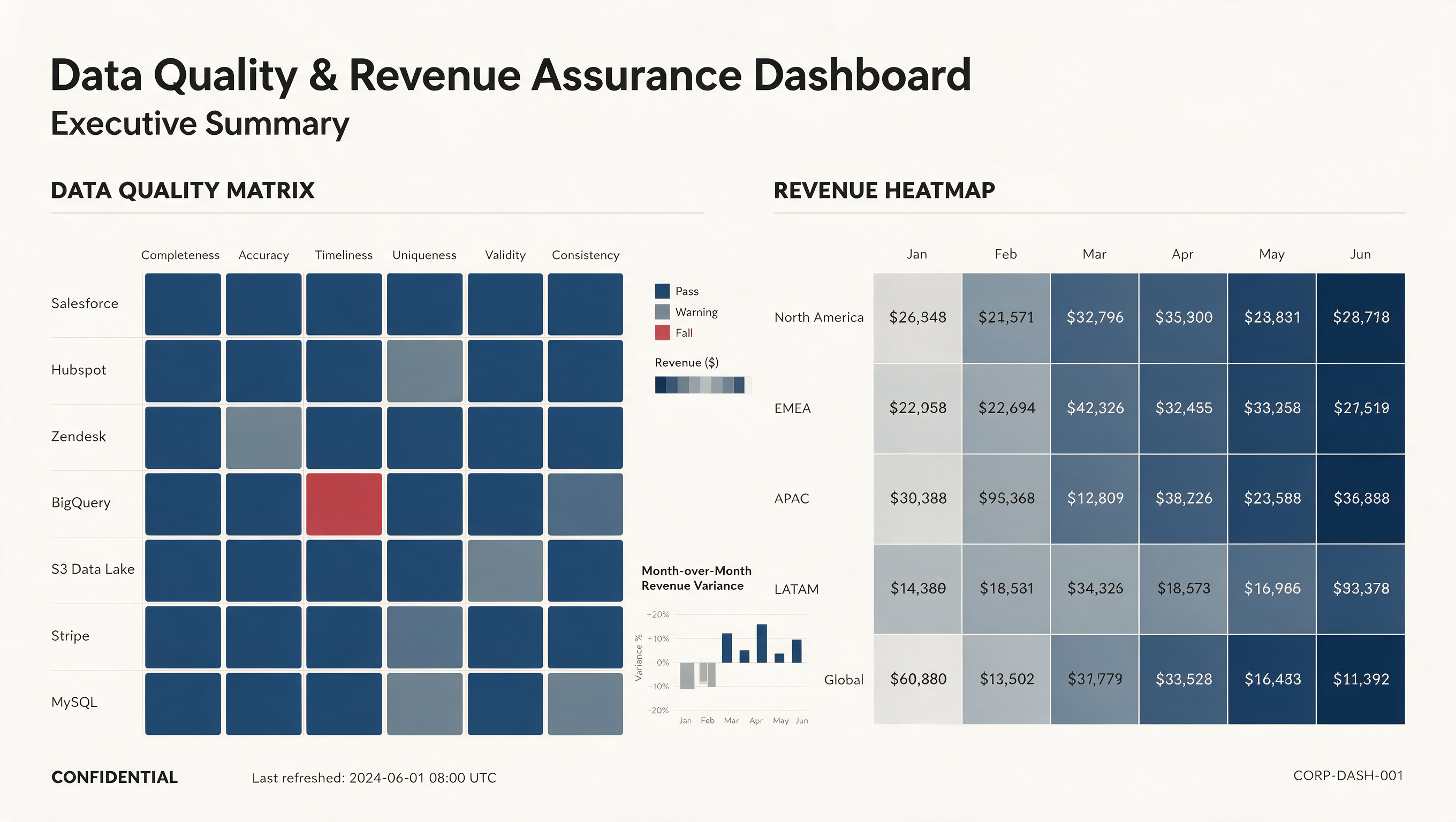The width and height of the screenshot is (1456, 822).
Task: Click the Warning legend color swatch
Action: click(x=663, y=312)
